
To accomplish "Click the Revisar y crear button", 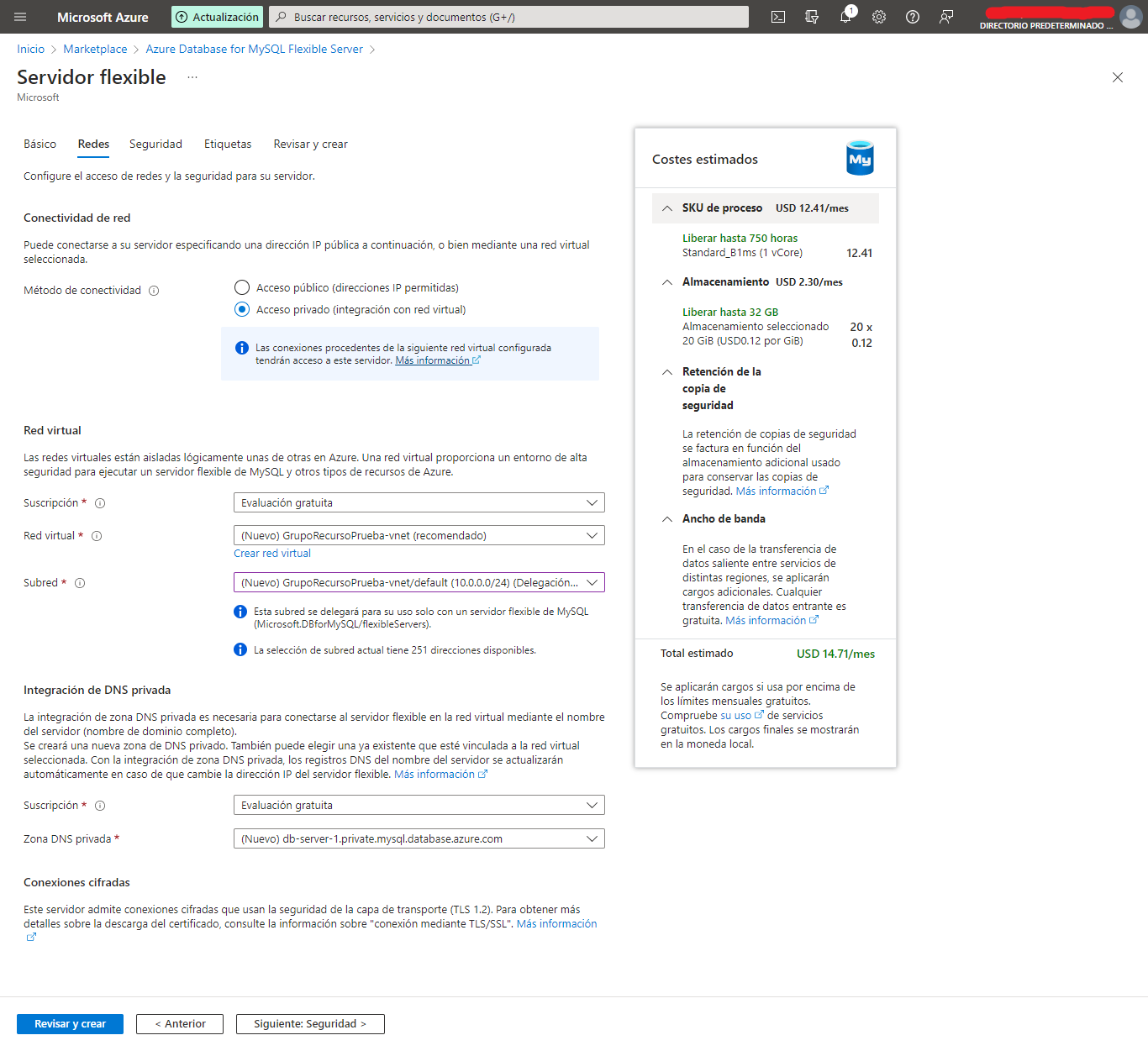I will click(x=70, y=1024).
